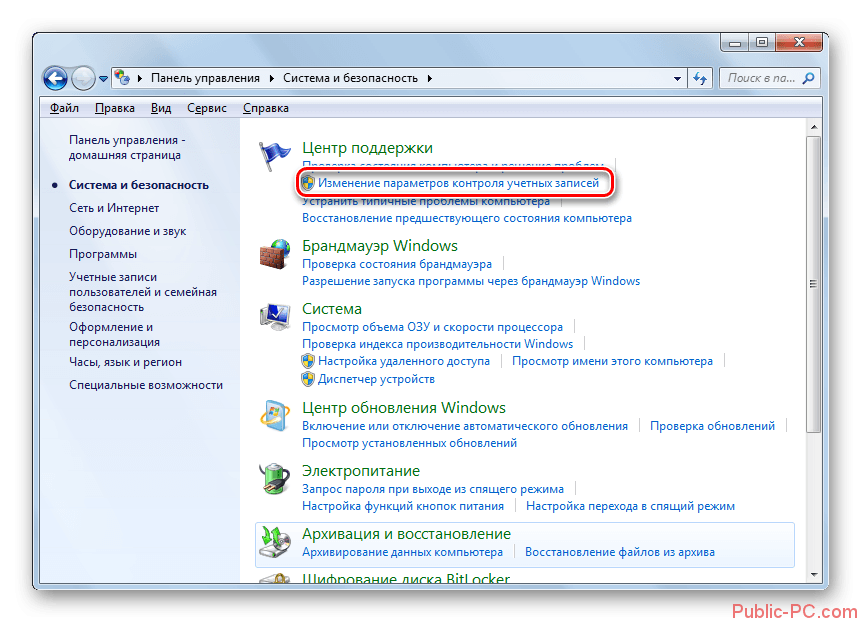Click the Action Center flag icon

[x=275, y=156]
